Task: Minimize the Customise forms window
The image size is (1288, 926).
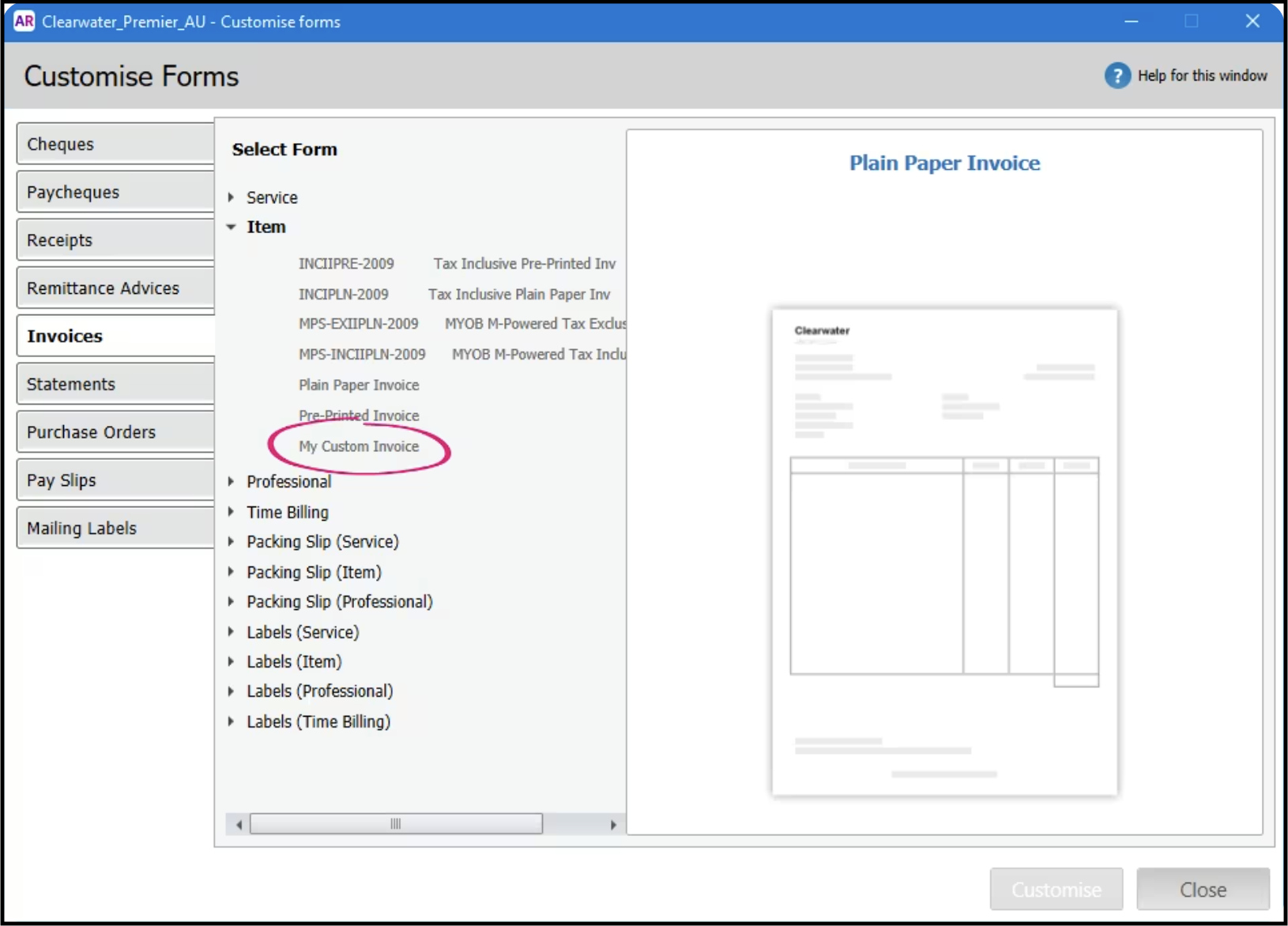Action: tap(1132, 21)
